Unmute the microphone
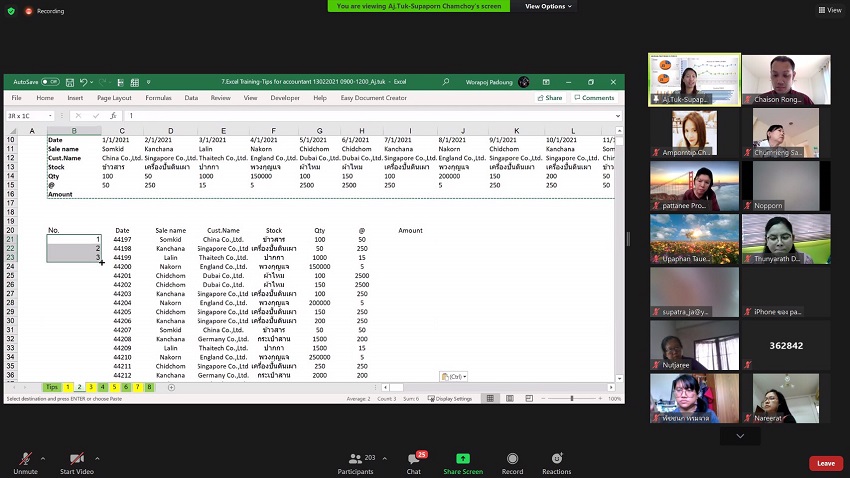Image resolution: width=850 pixels, height=478 pixels. point(25,462)
